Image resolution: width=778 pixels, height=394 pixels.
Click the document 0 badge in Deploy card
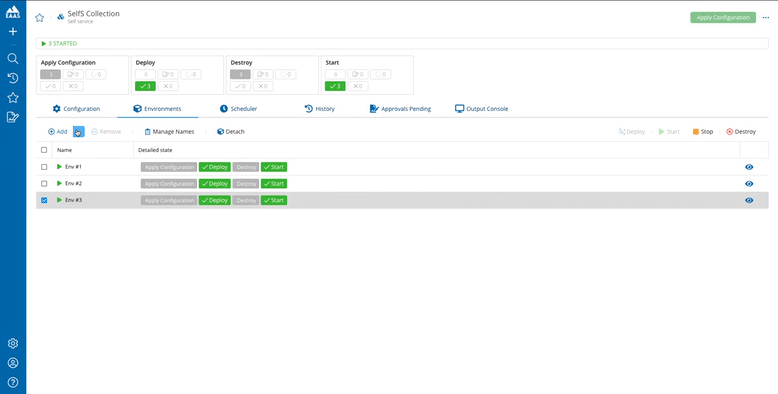168,74
